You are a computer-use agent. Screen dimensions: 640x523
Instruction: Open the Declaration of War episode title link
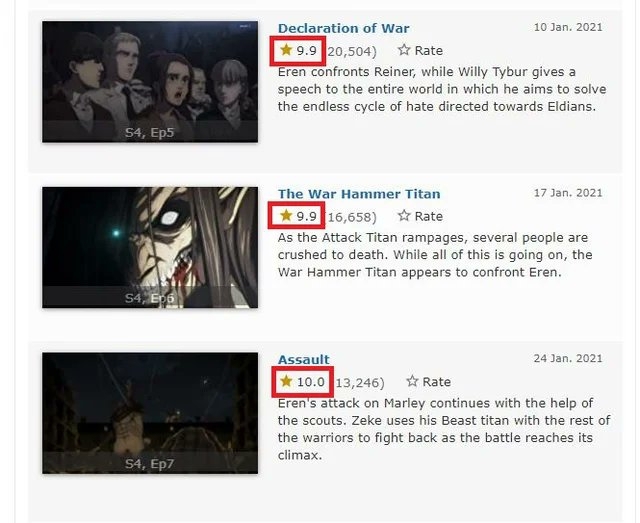coord(343,28)
